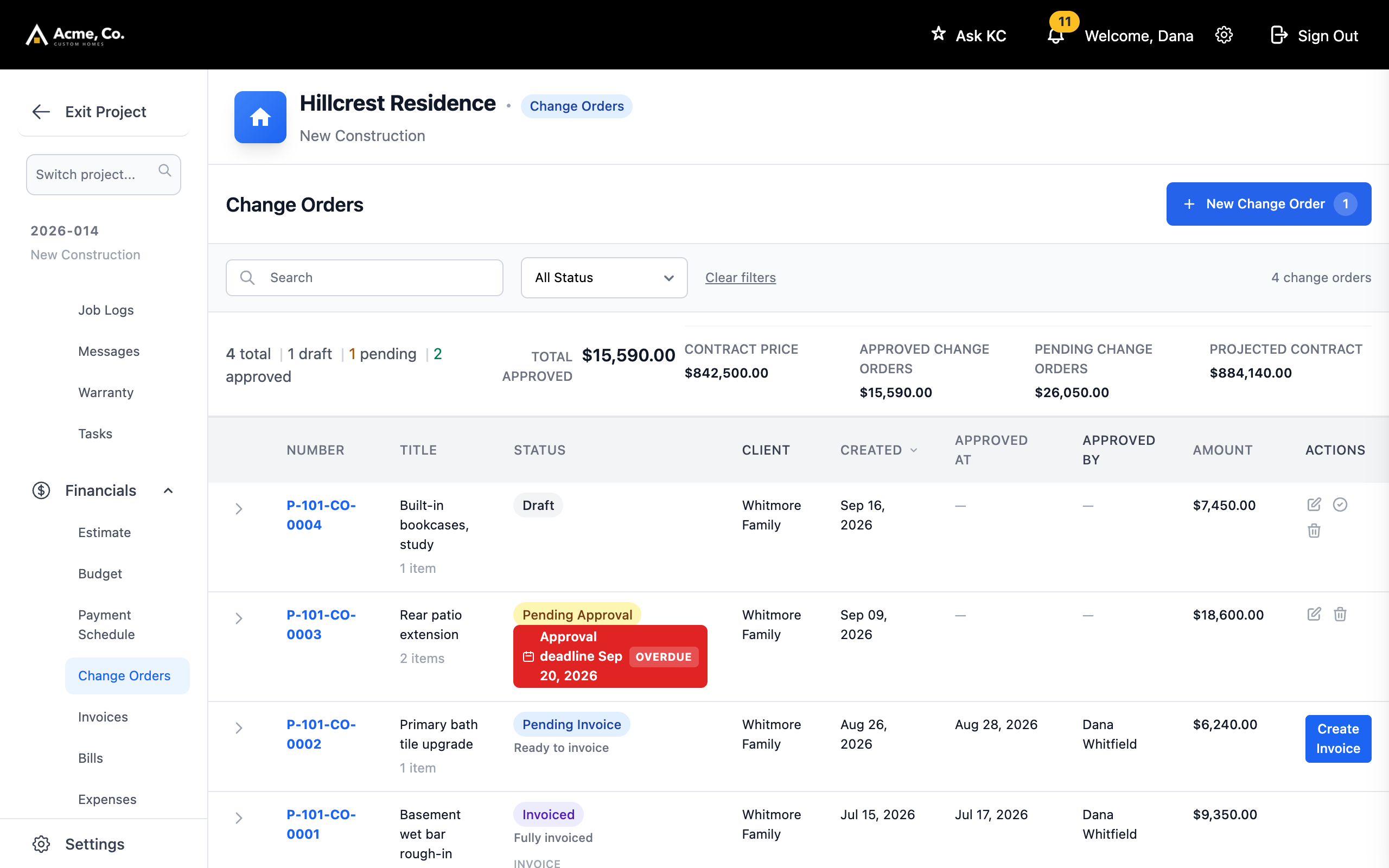Image resolution: width=1389 pixels, height=868 pixels.
Task: Click New Change Order button
Action: pos(1269,204)
